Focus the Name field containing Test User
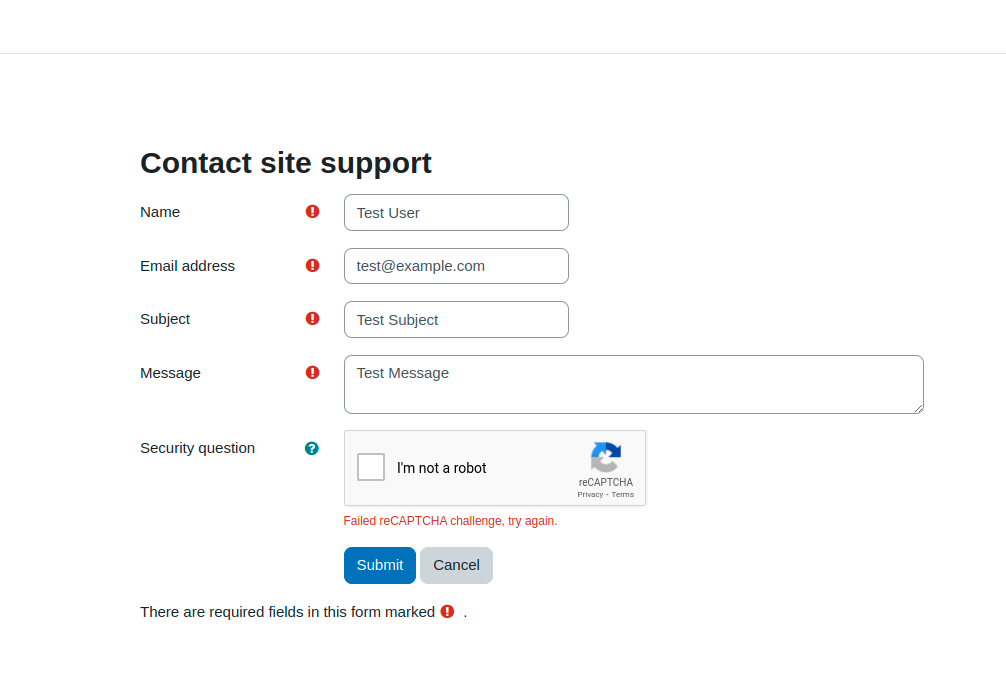This screenshot has width=1006, height=688. point(456,212)
